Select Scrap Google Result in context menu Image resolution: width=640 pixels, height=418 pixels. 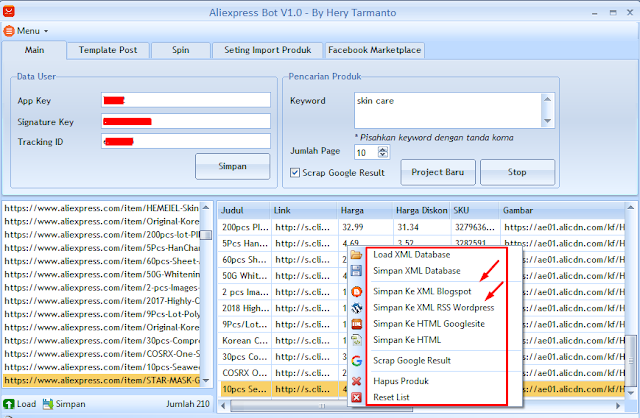click(x=412, y=361)
